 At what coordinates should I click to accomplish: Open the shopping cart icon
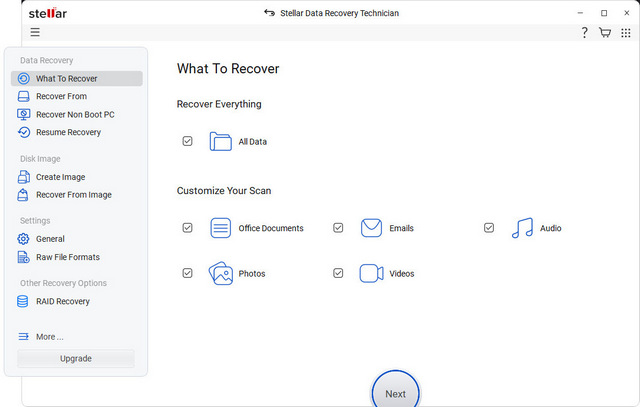pos(605,33)
